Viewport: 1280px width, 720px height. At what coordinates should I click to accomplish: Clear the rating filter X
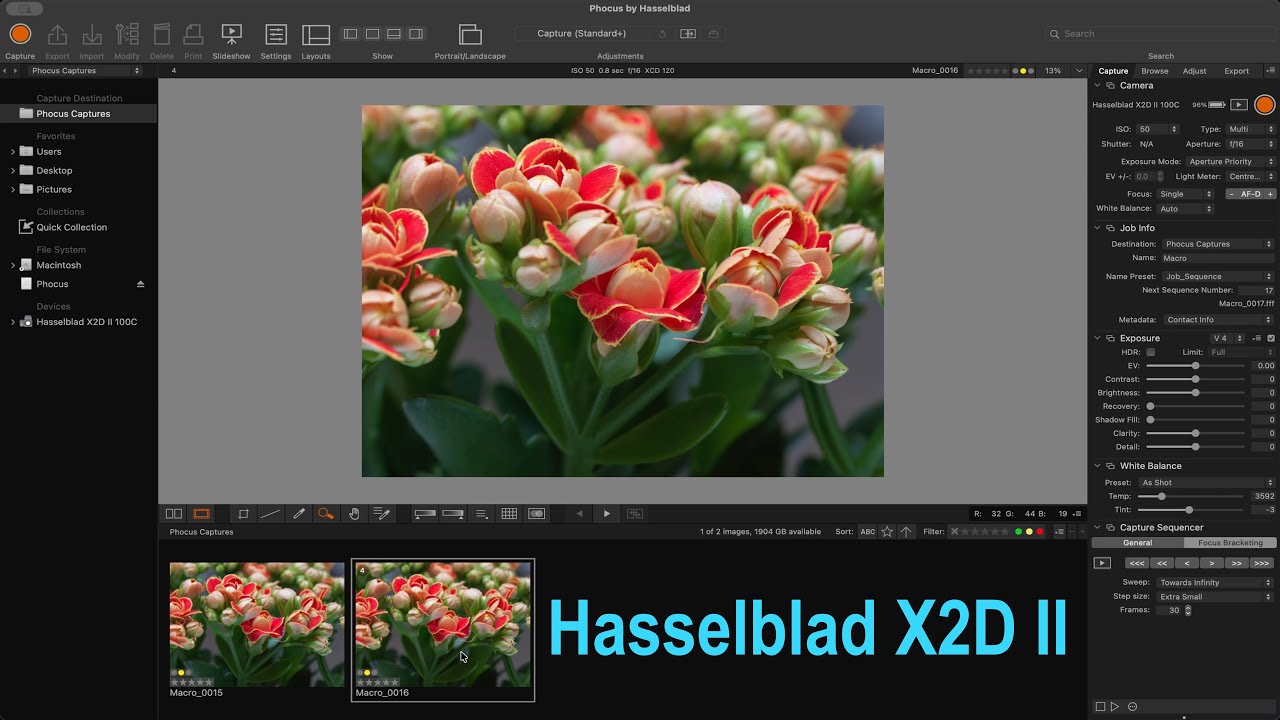point(954,532)
